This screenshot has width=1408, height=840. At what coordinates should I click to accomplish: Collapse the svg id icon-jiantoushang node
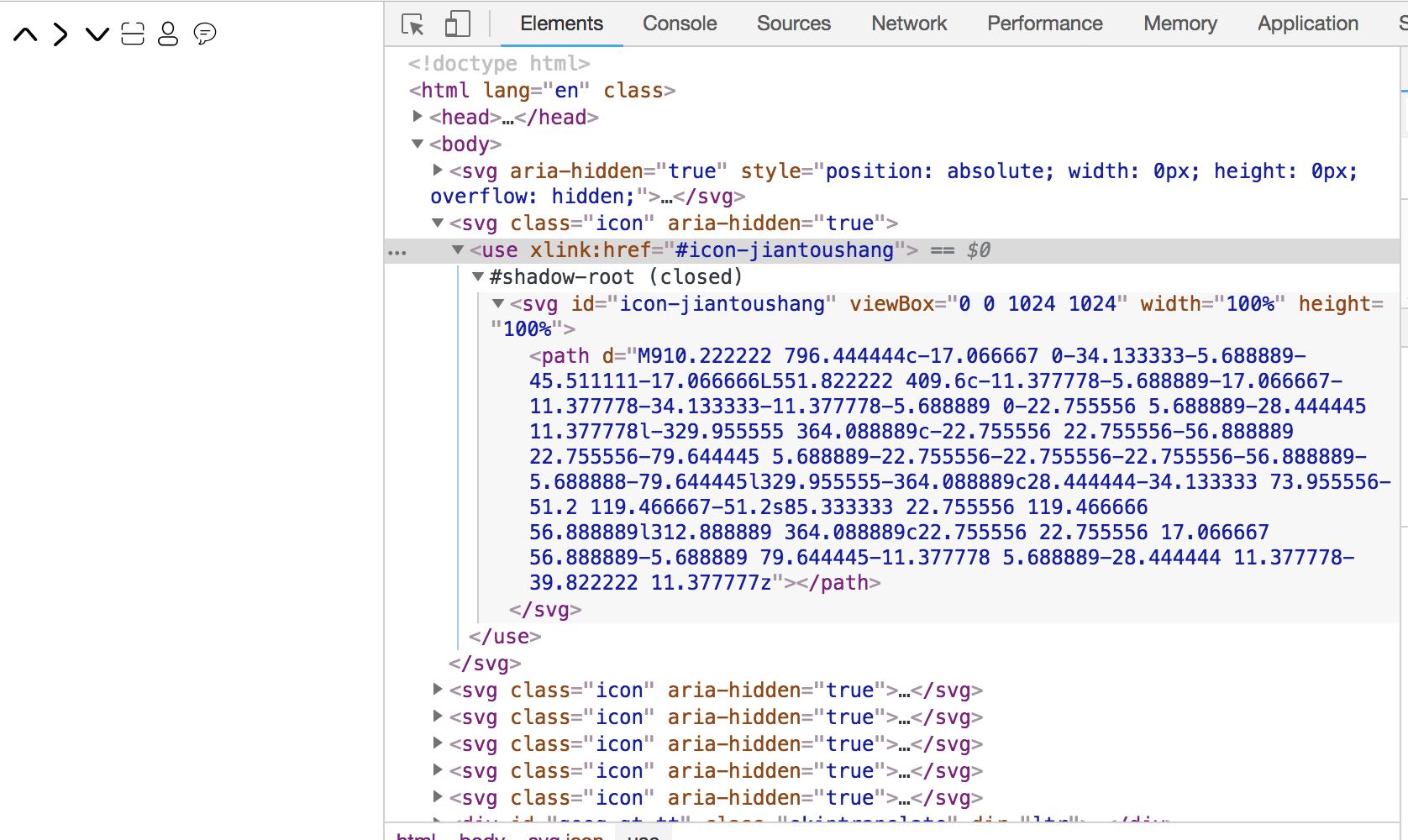[x=498, y=303]
